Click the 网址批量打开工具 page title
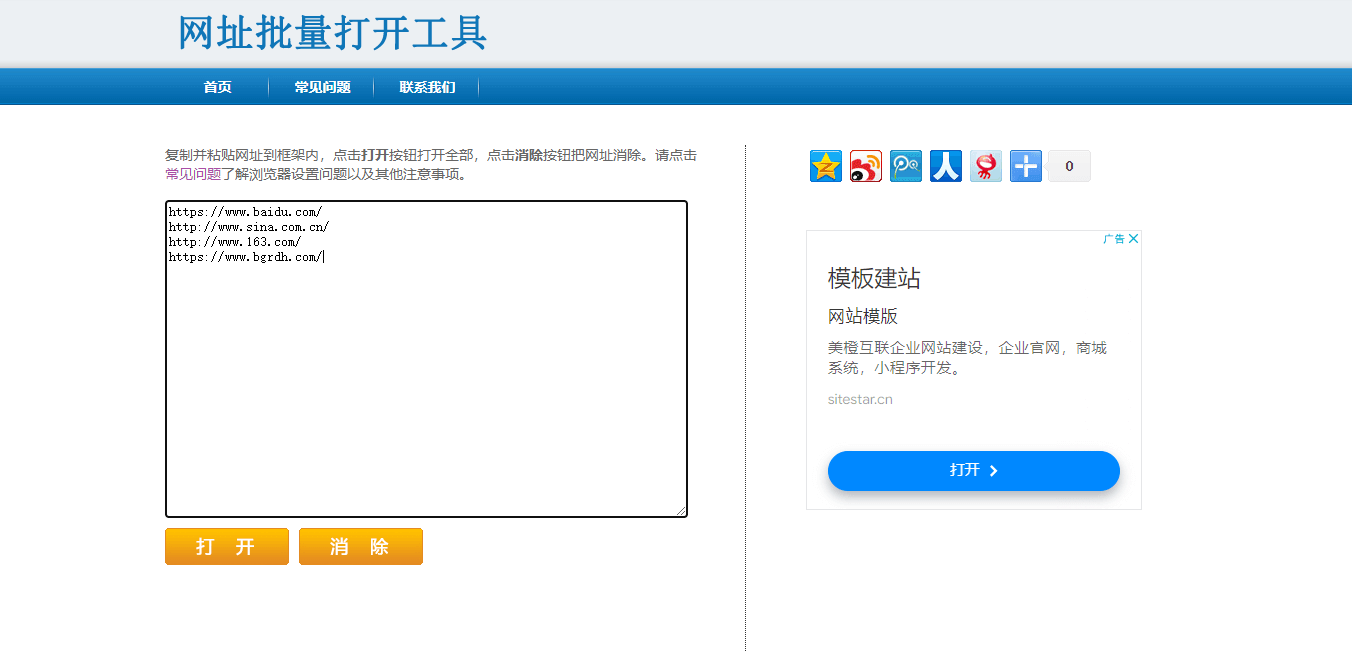This screenshot has height=652, width=1352. pos(331,33)
